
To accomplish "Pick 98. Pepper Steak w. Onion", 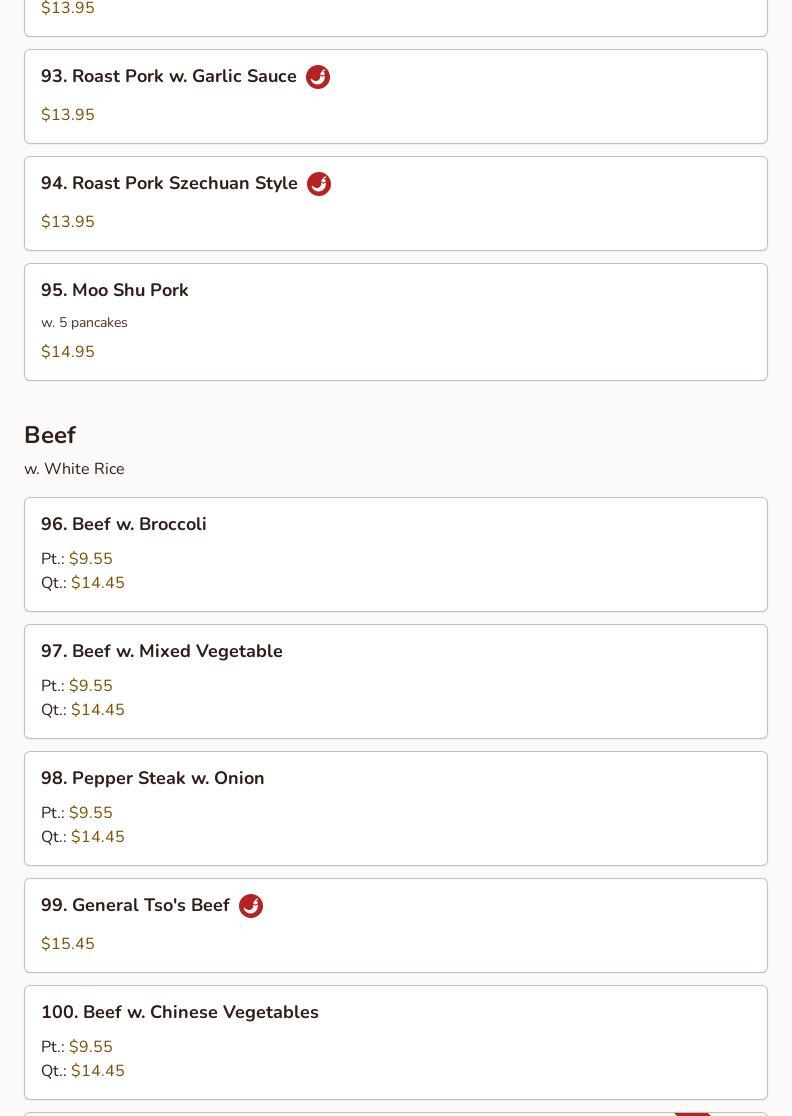I will pos(396,809).
